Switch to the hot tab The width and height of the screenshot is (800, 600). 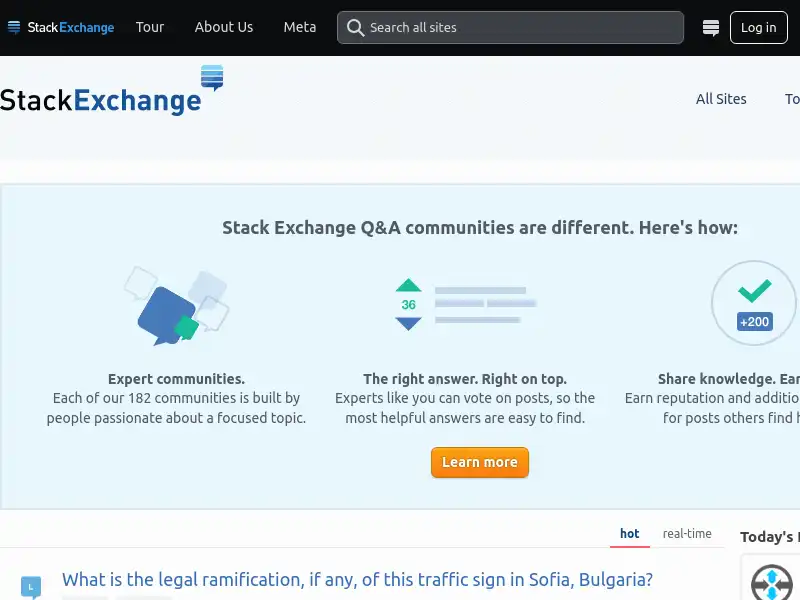(x=629, y=533)
